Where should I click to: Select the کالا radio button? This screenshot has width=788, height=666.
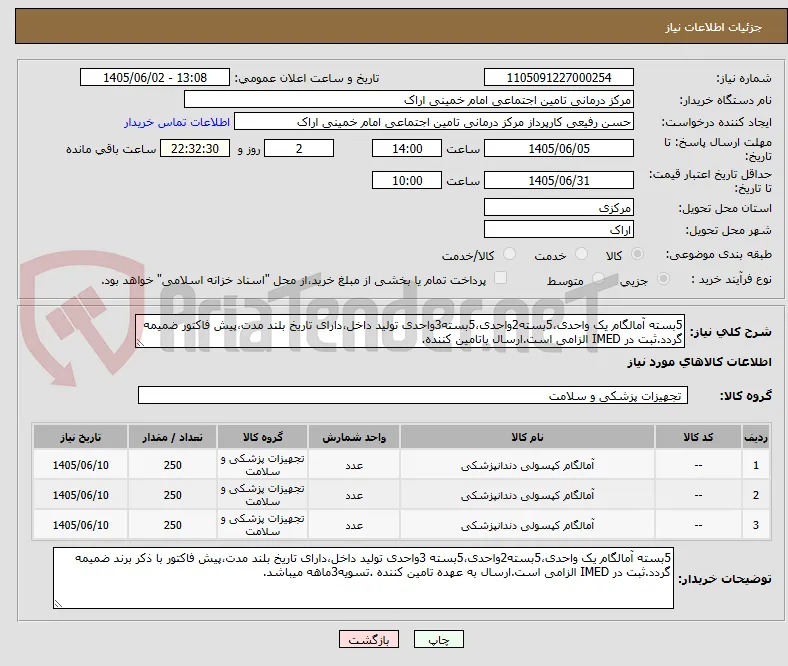click(637, 254)
